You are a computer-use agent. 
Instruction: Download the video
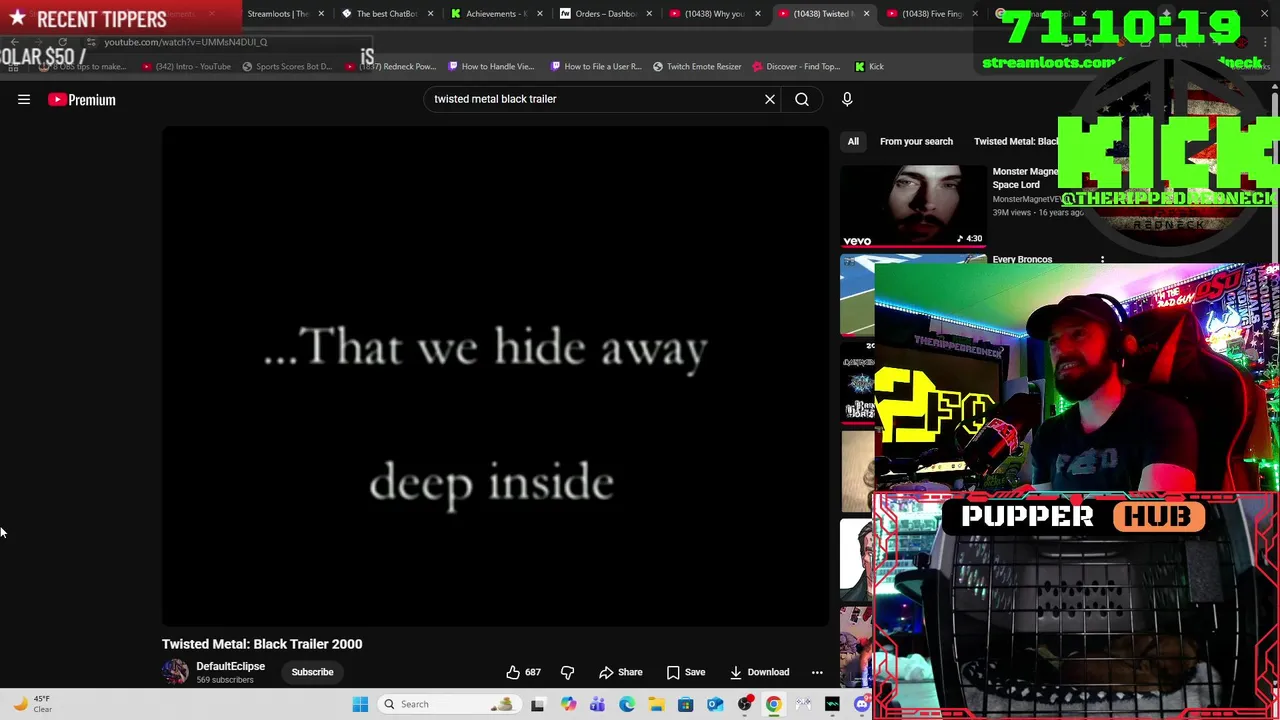(x=759, y=672)
